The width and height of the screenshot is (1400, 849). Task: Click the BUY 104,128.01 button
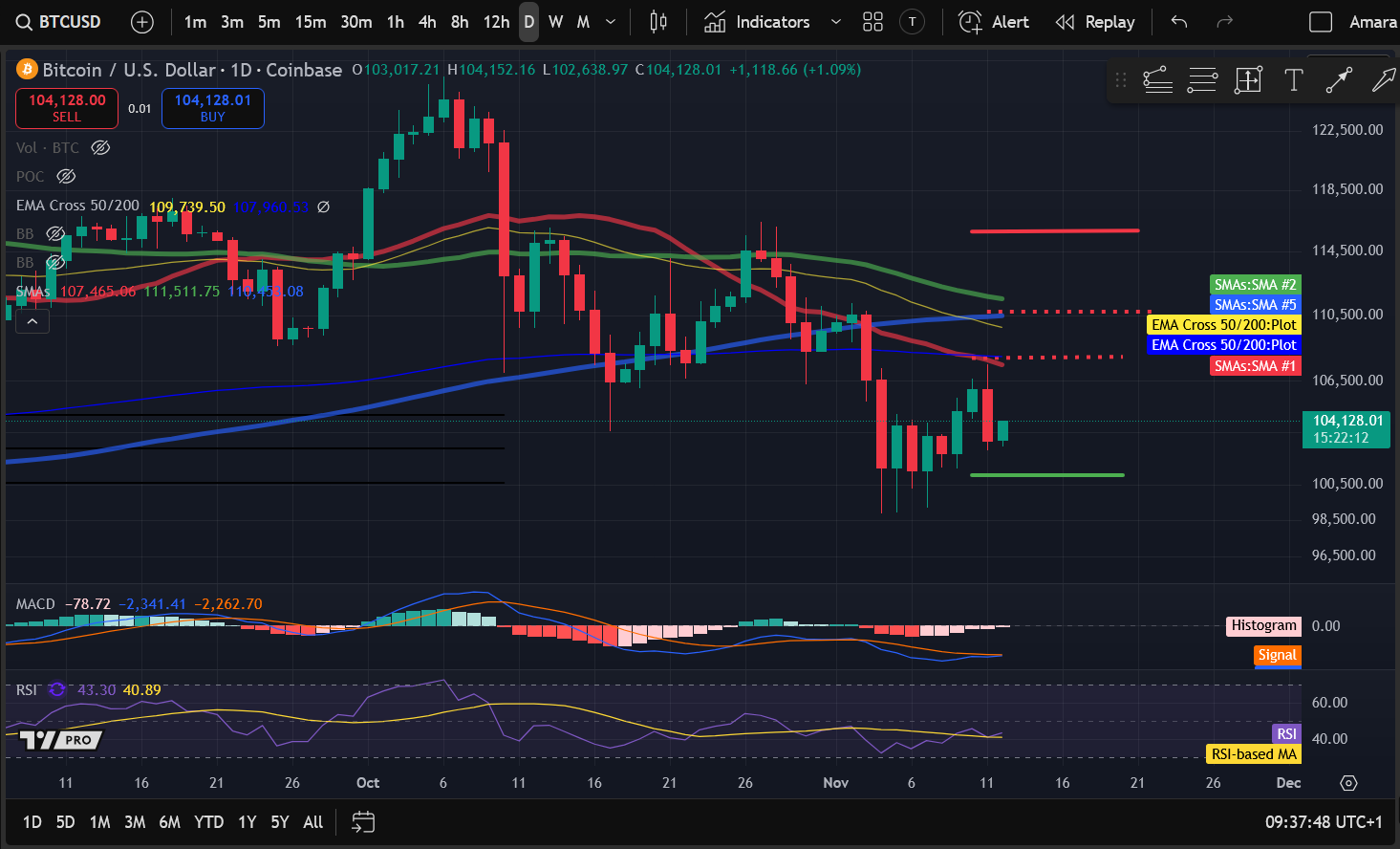pyautogui.click(x=213, y=108)
